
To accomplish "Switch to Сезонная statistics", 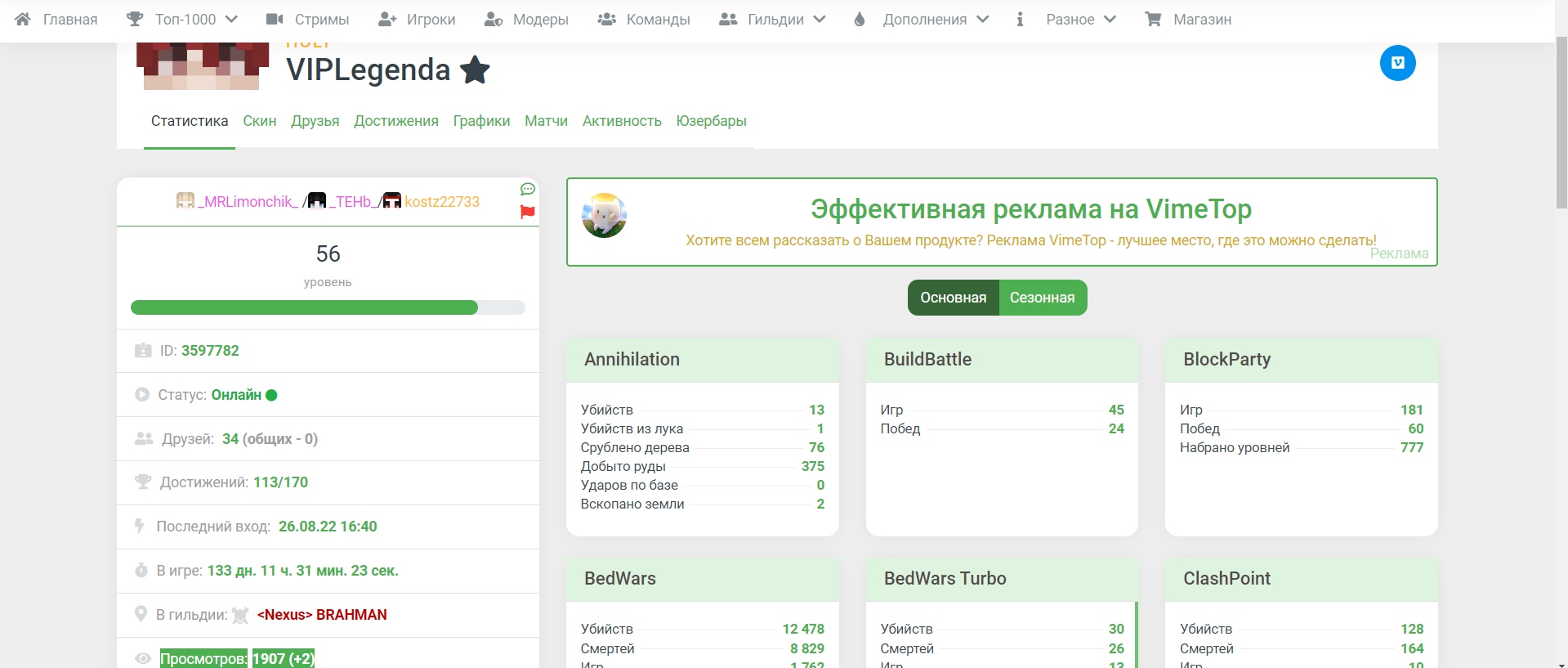I will click(x=1042, y=298).
